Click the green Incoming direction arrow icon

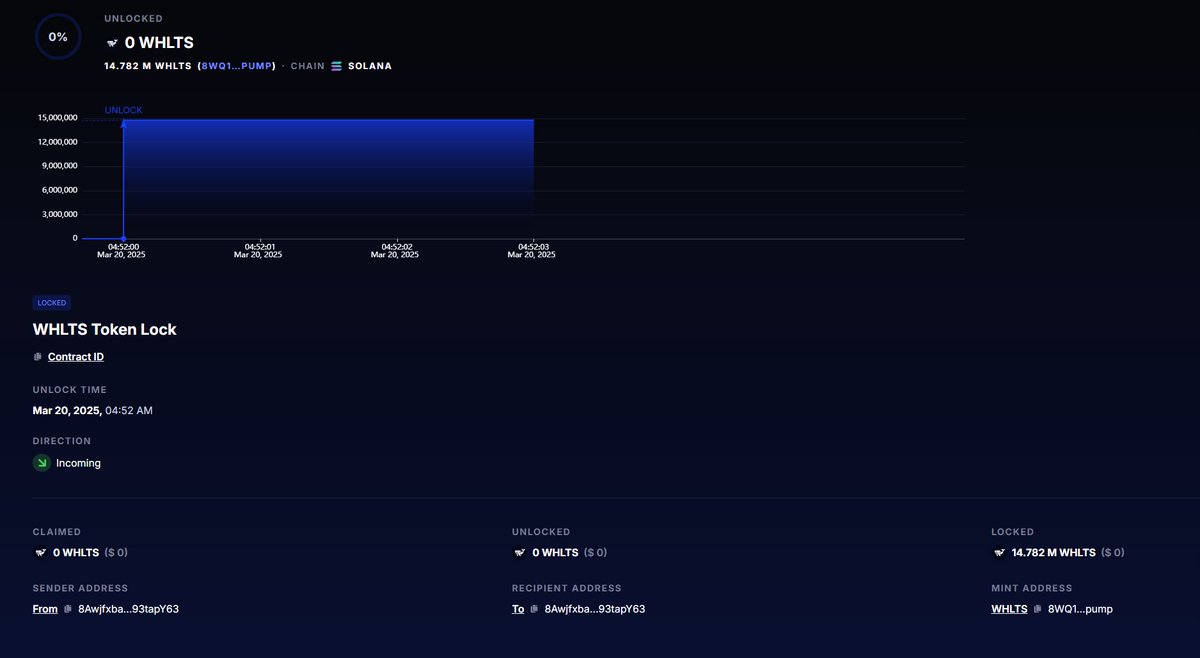pos(41,462)
